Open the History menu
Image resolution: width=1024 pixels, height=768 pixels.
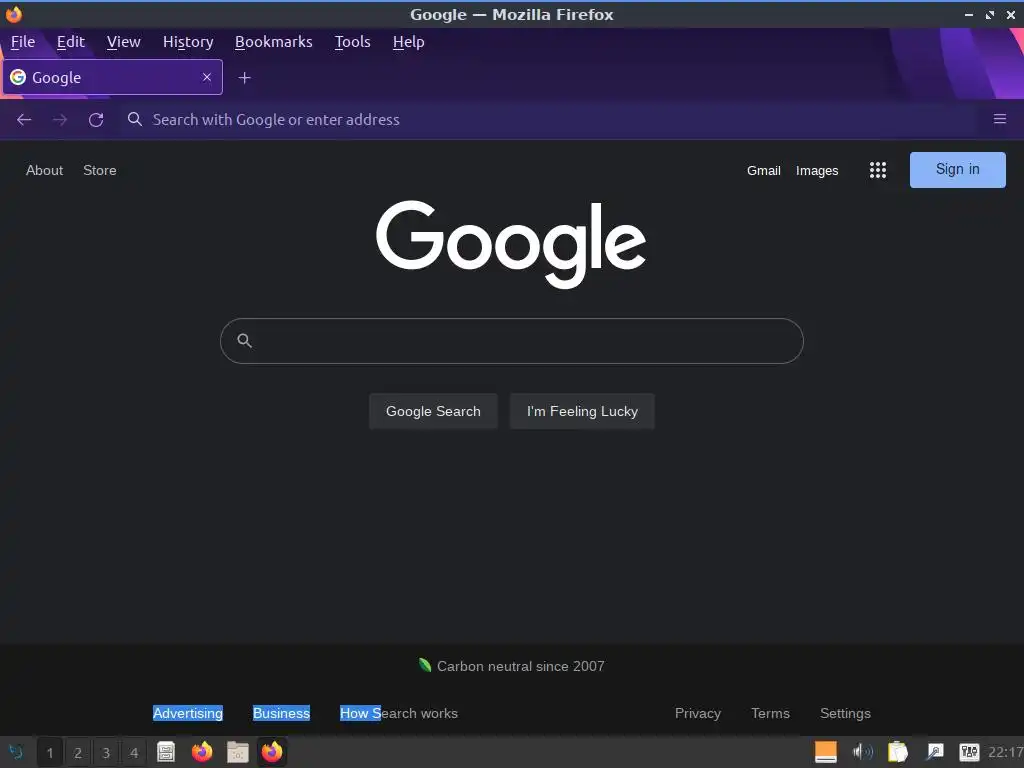pos(188,42)
